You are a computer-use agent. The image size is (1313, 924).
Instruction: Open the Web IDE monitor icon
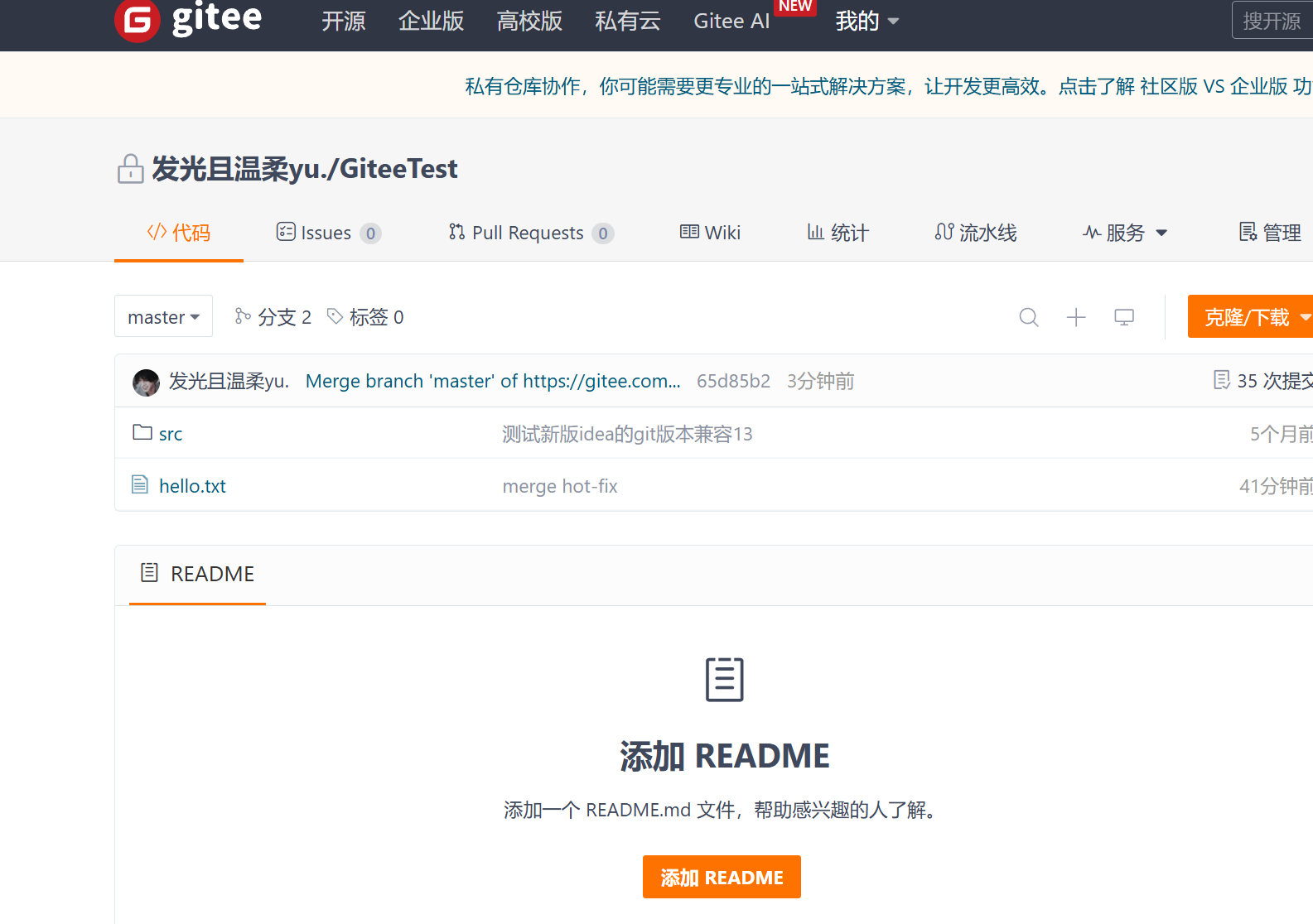coord(1124,317)
